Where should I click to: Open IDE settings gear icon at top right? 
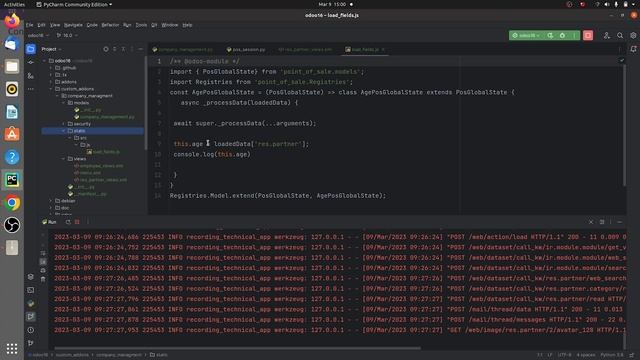tap(633, 36)
